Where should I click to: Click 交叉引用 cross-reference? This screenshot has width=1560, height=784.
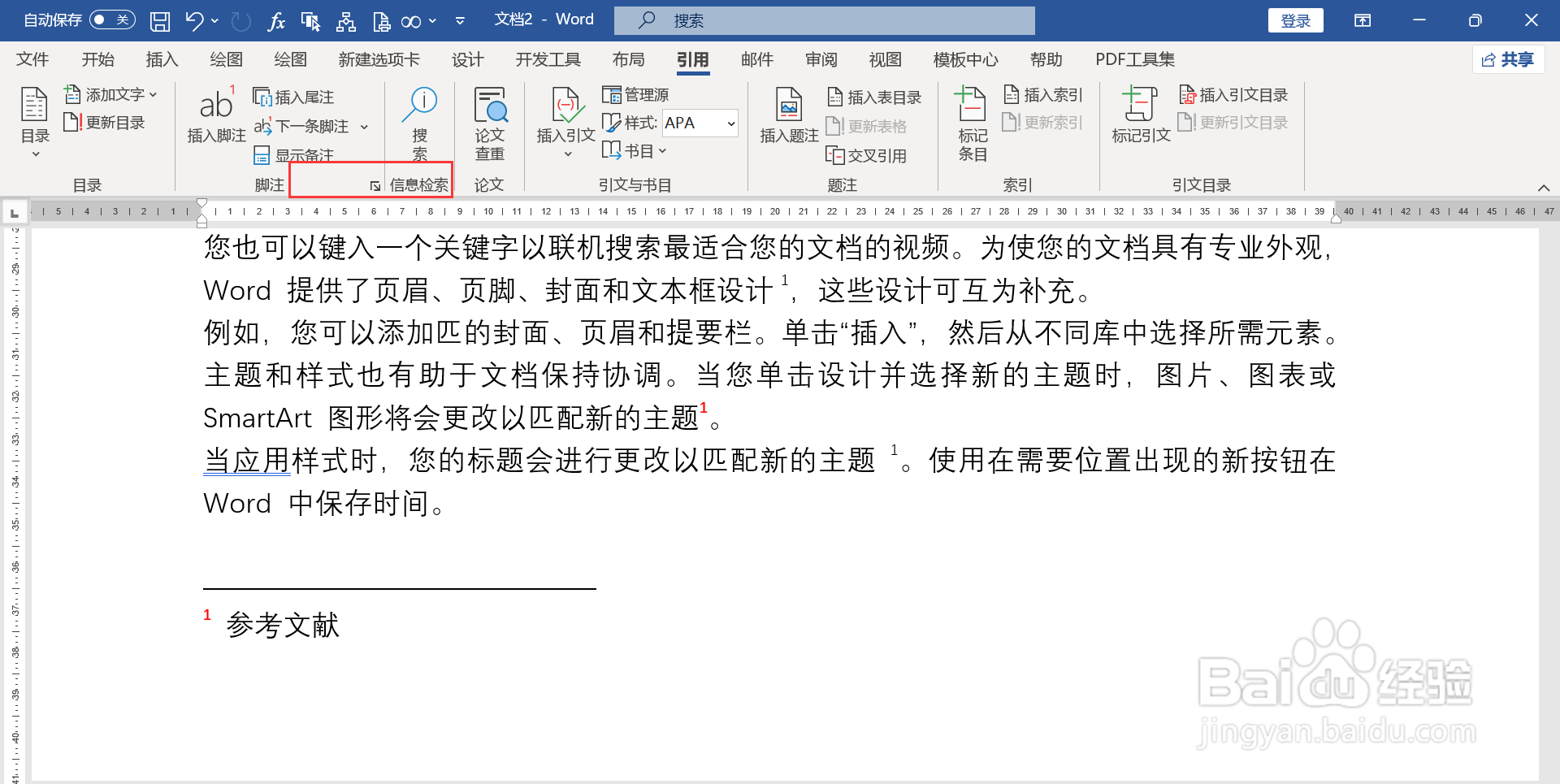pyautogui.click(x=866, y=155)
